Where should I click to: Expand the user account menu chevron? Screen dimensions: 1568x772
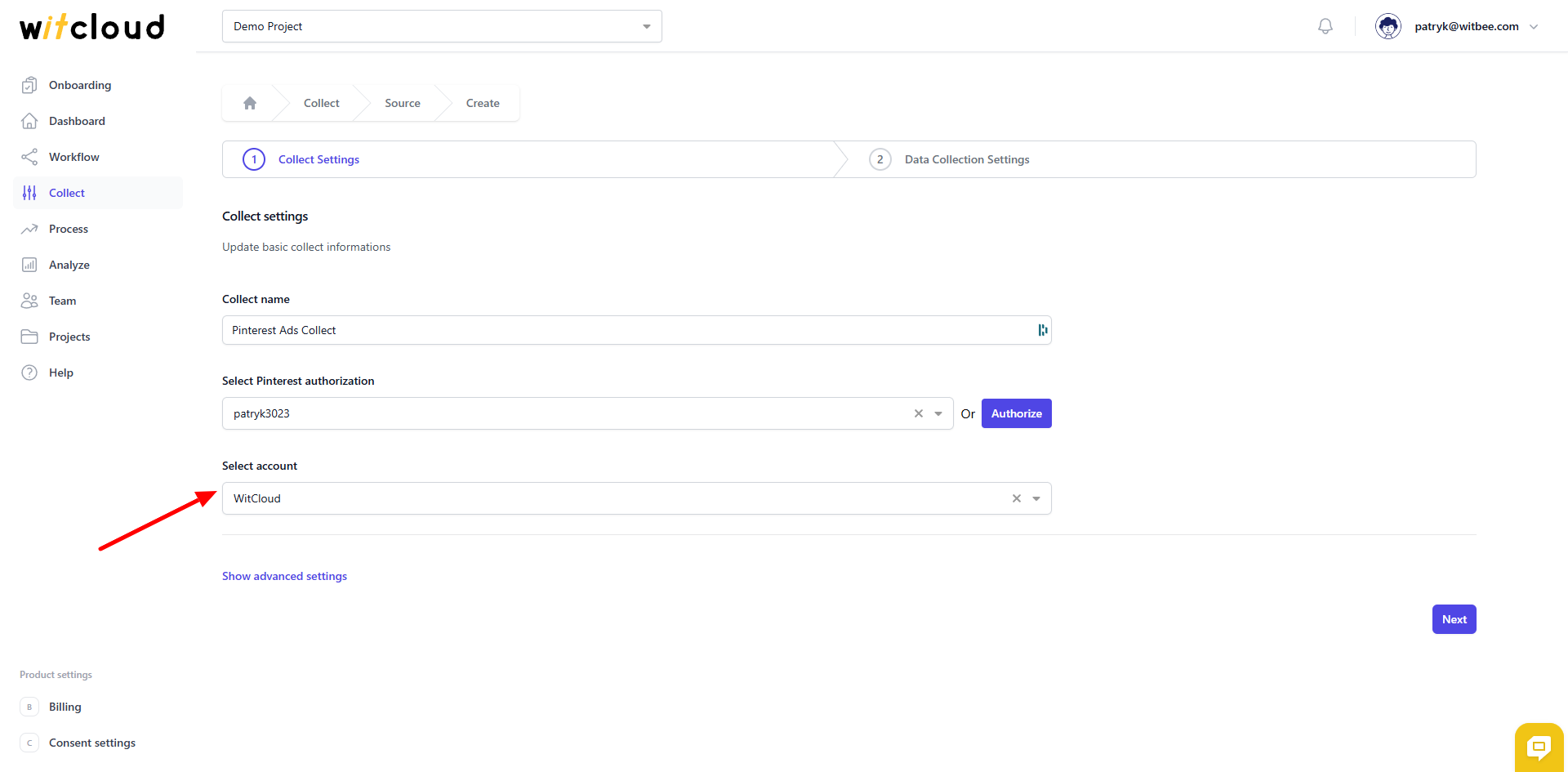click(1534, 27)
